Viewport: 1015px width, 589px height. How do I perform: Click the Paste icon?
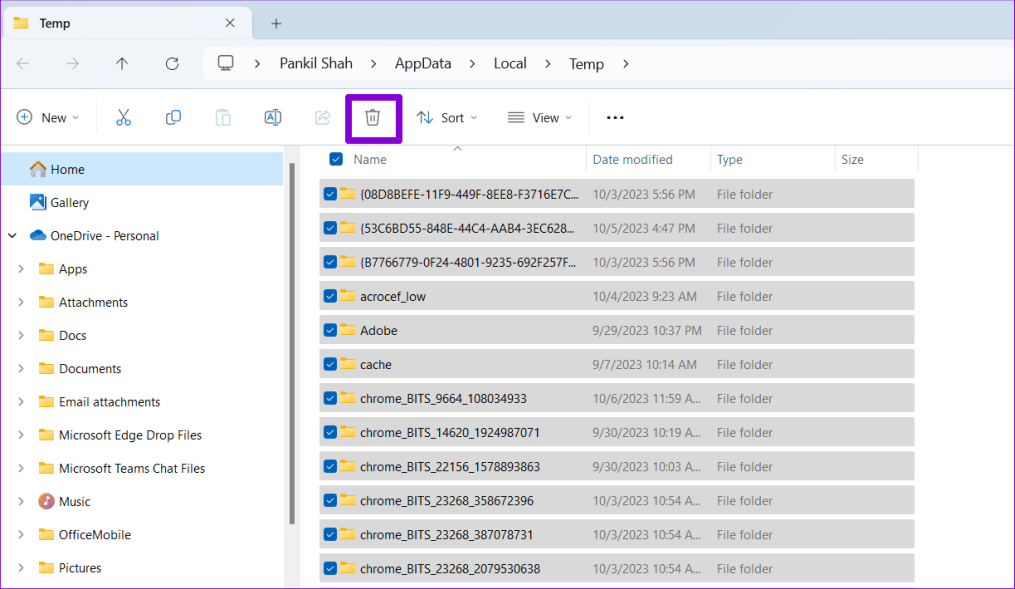(223, 117)
